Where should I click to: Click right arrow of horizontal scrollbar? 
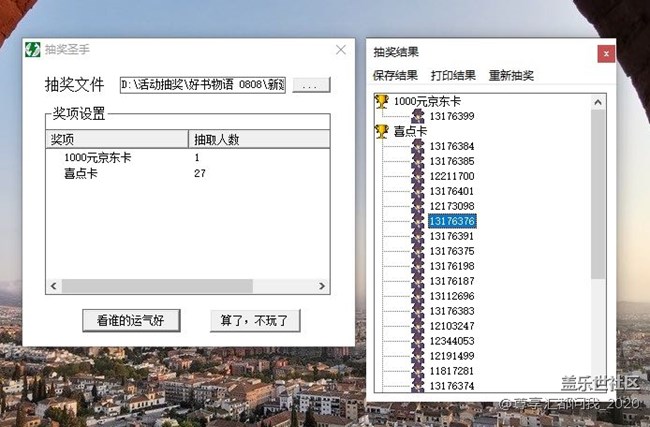coord(322,286)
